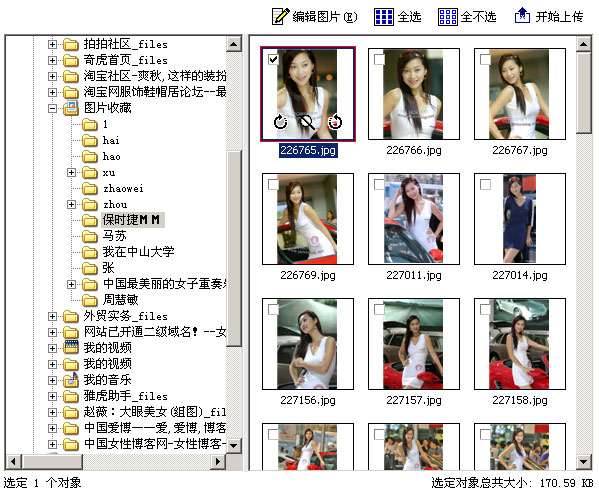Click the 开始上传 upload icon
599x500 pixels.
point(522,16)
